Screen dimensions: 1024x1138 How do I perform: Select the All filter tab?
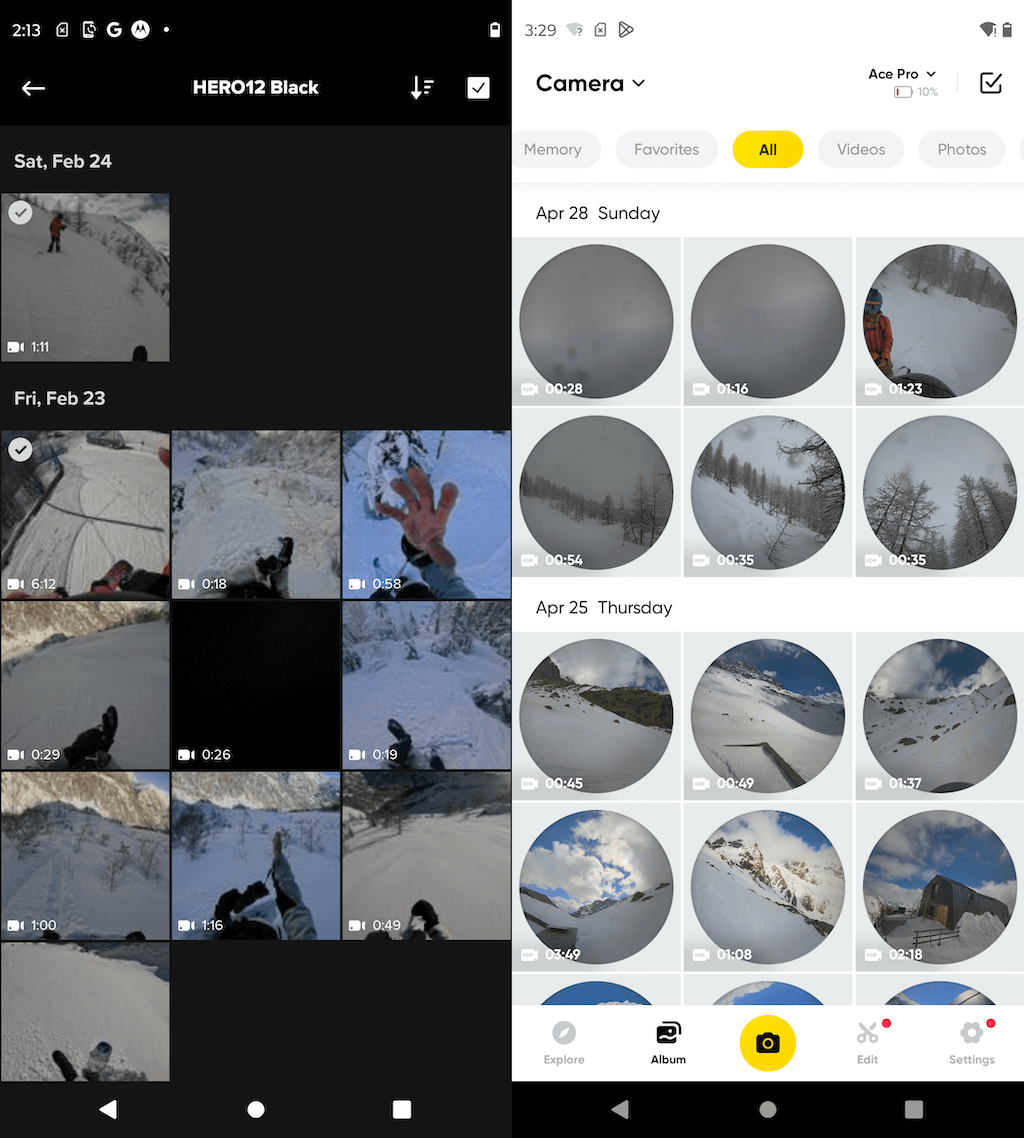(768, 150)
